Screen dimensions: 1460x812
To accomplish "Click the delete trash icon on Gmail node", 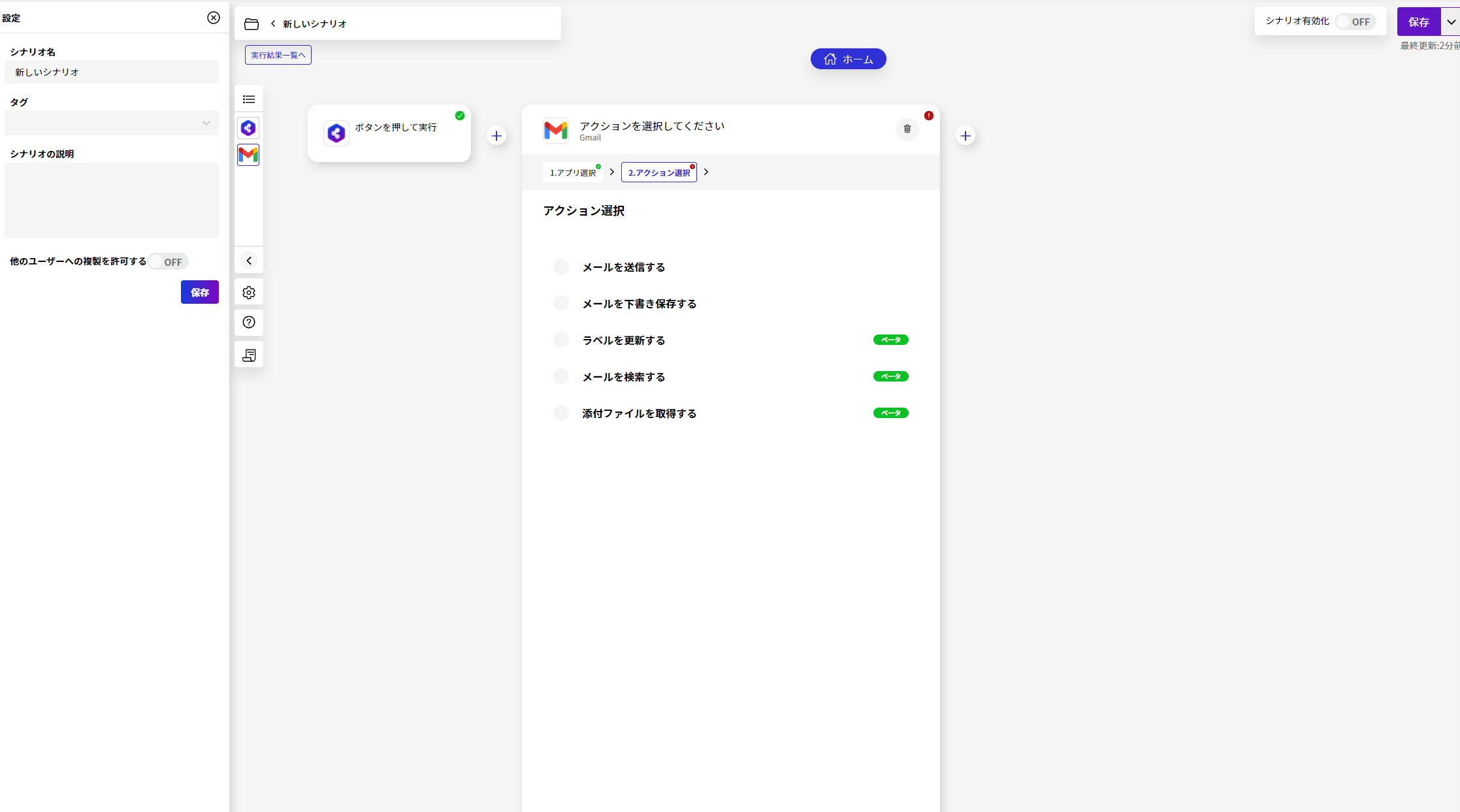I will pyautogui.click(x=907, y=129).
